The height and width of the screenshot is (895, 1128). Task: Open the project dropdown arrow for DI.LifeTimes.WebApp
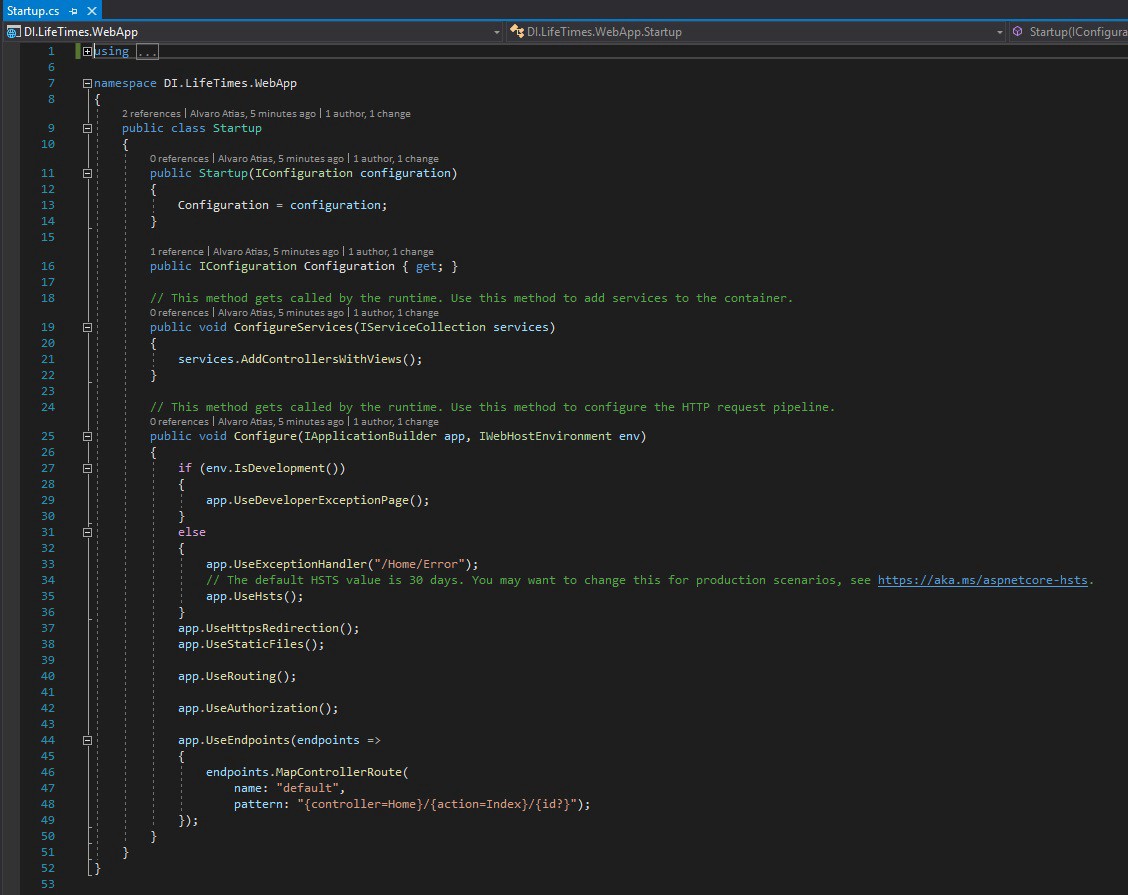[497, 32]
